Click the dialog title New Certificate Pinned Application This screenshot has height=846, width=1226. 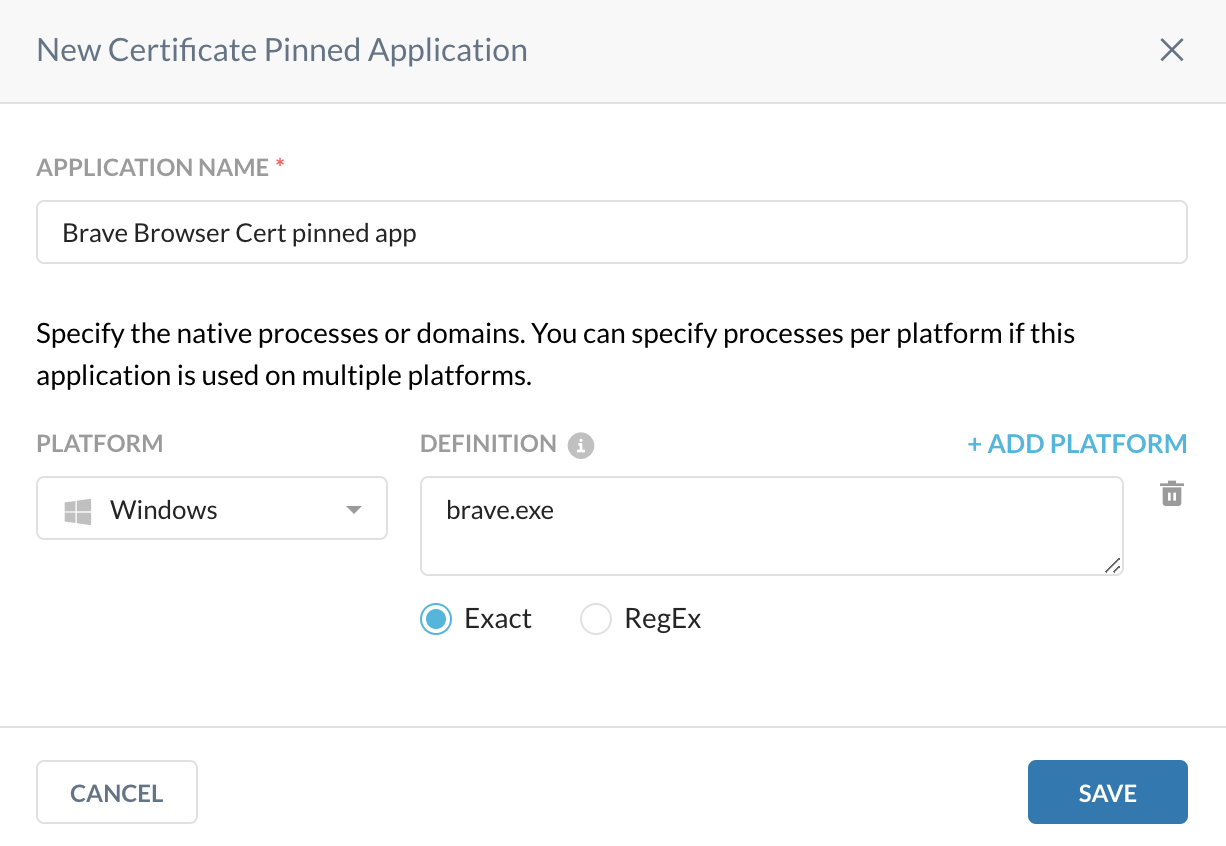coord(282,50)
